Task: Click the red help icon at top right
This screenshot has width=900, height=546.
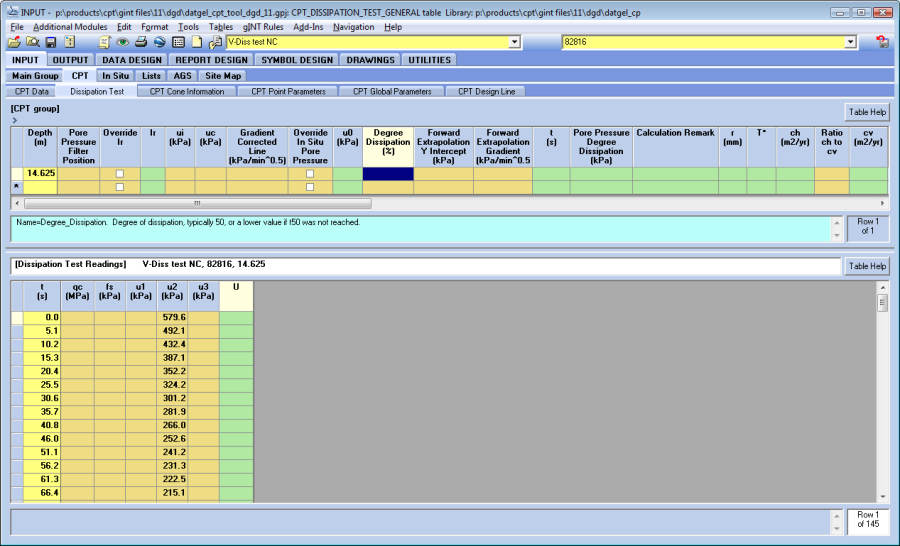Action: click(883, 42)
